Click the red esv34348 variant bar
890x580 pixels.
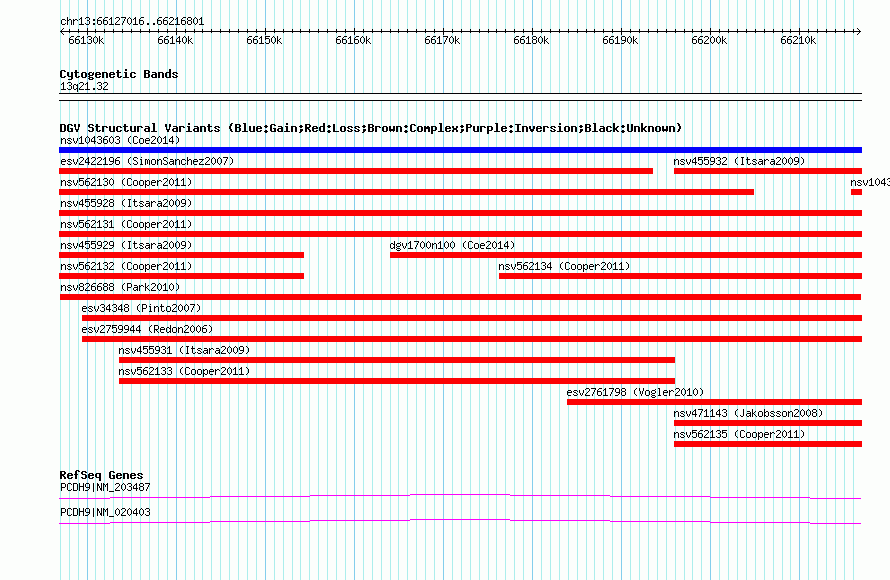coord(472,318)
